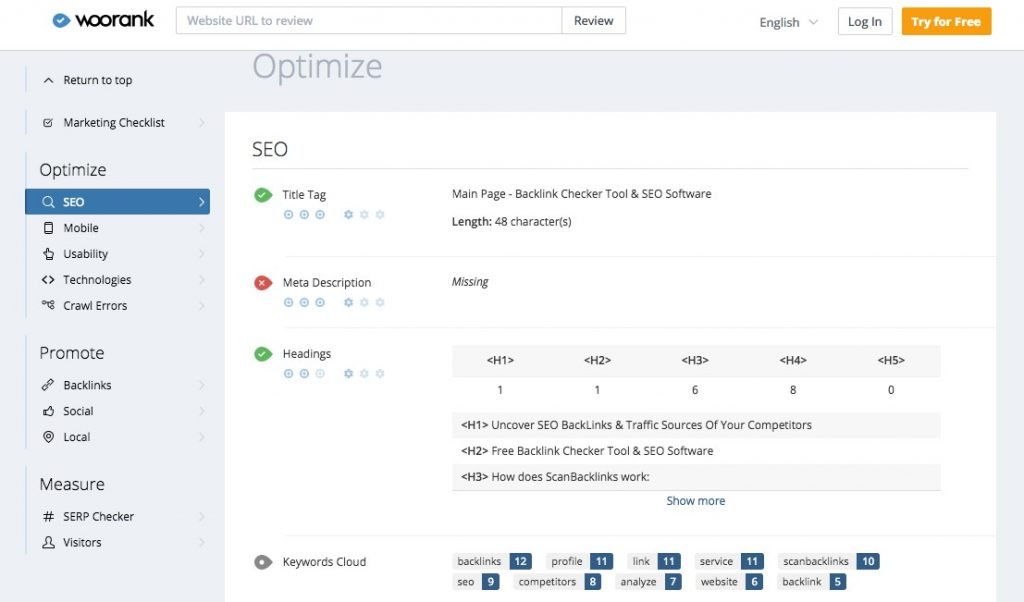Click the first impact circle icon under Meta Description
The width and height of the screenshot is (1024, 602).
[x=288, y=302]
